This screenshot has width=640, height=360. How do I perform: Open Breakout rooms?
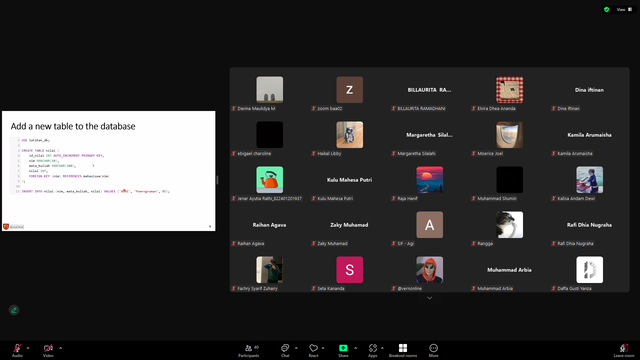tap(403, 350)
